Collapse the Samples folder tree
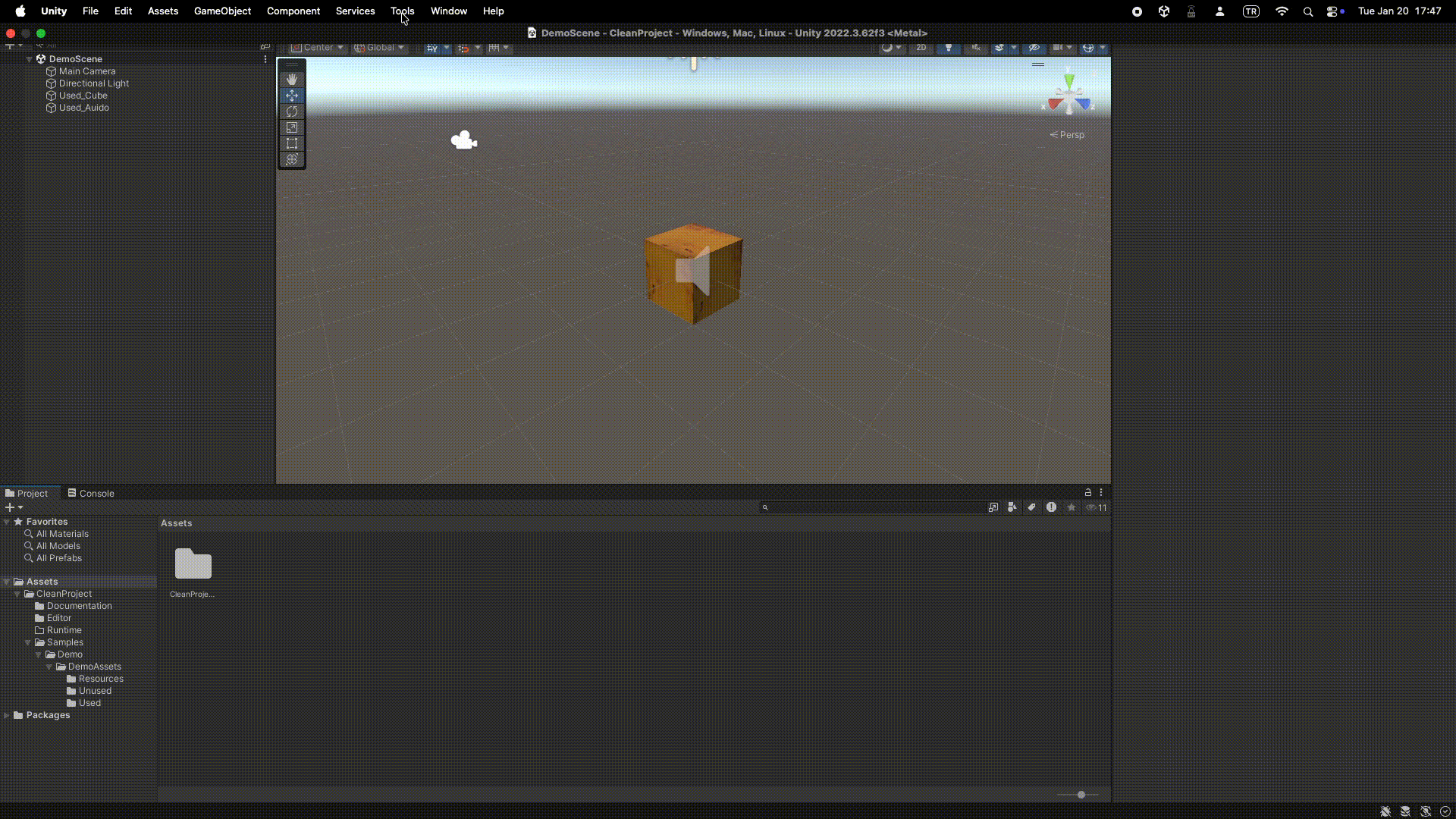1456x819 pixels. coord(28,642)
